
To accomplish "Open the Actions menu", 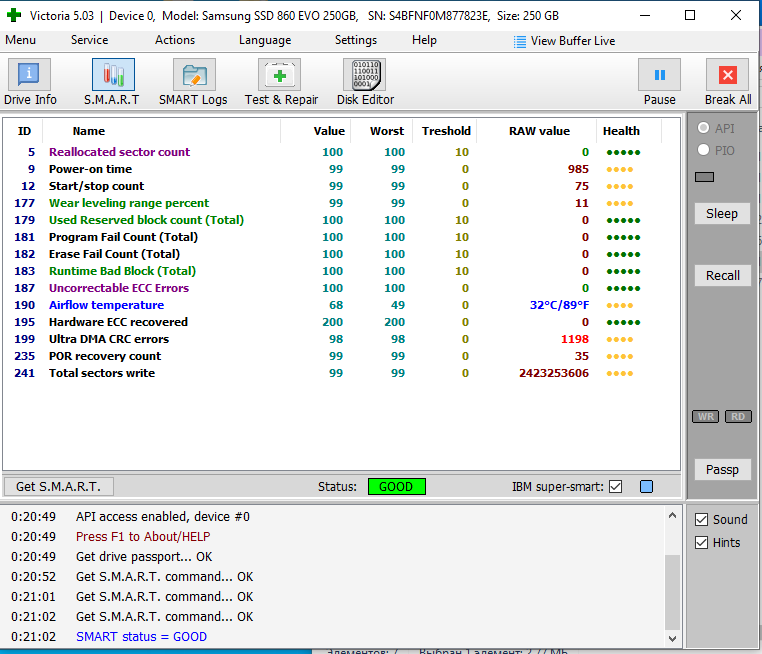I will point(175,40).
